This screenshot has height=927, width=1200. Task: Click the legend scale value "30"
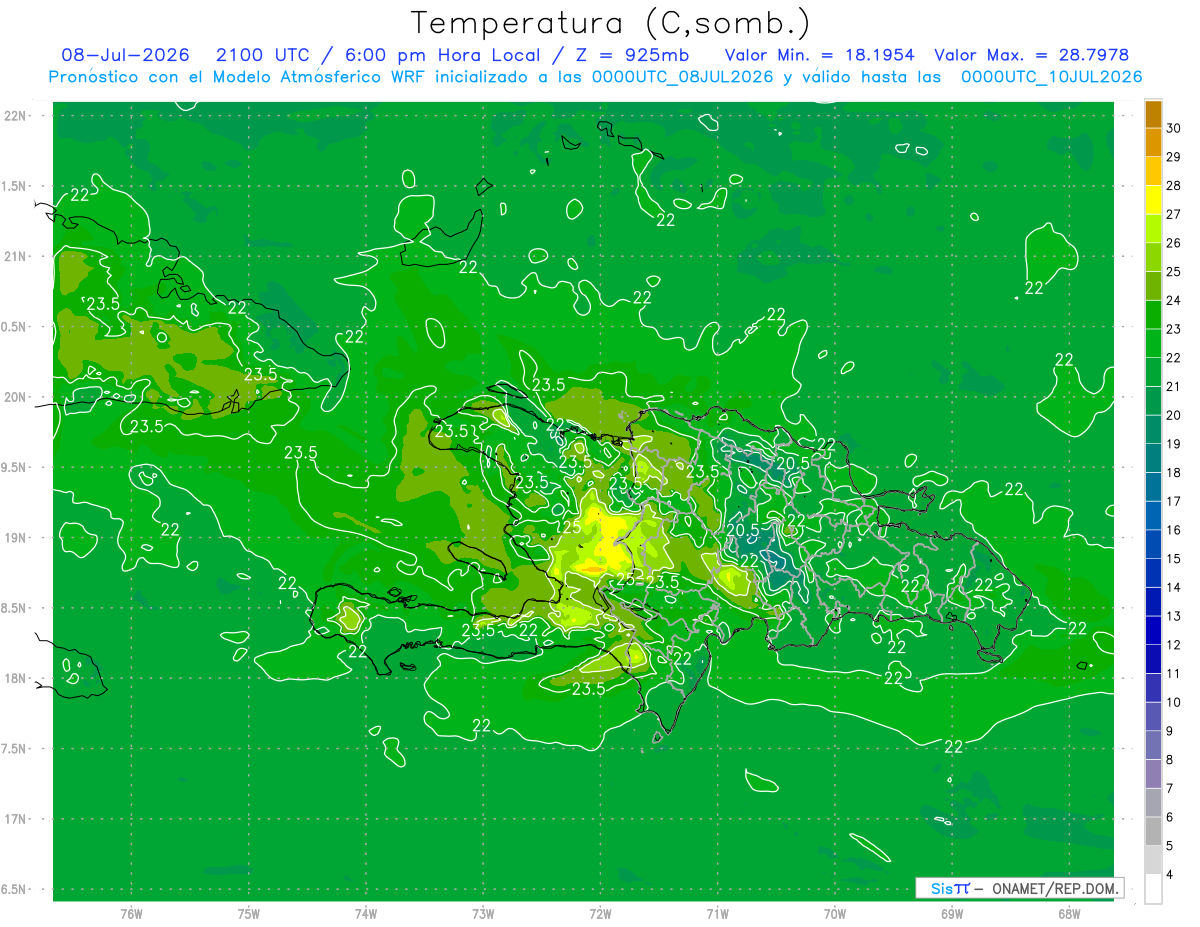1174,128
